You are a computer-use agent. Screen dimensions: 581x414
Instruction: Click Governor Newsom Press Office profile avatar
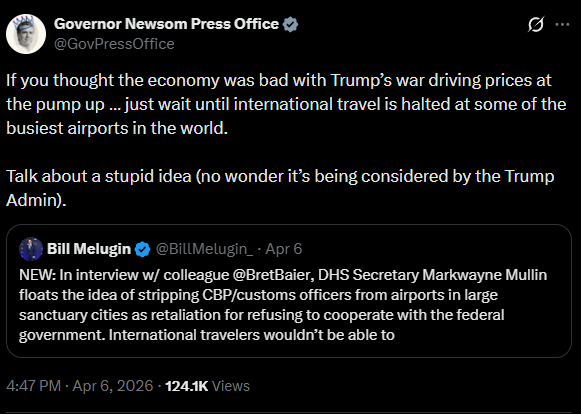coord(26,34)
